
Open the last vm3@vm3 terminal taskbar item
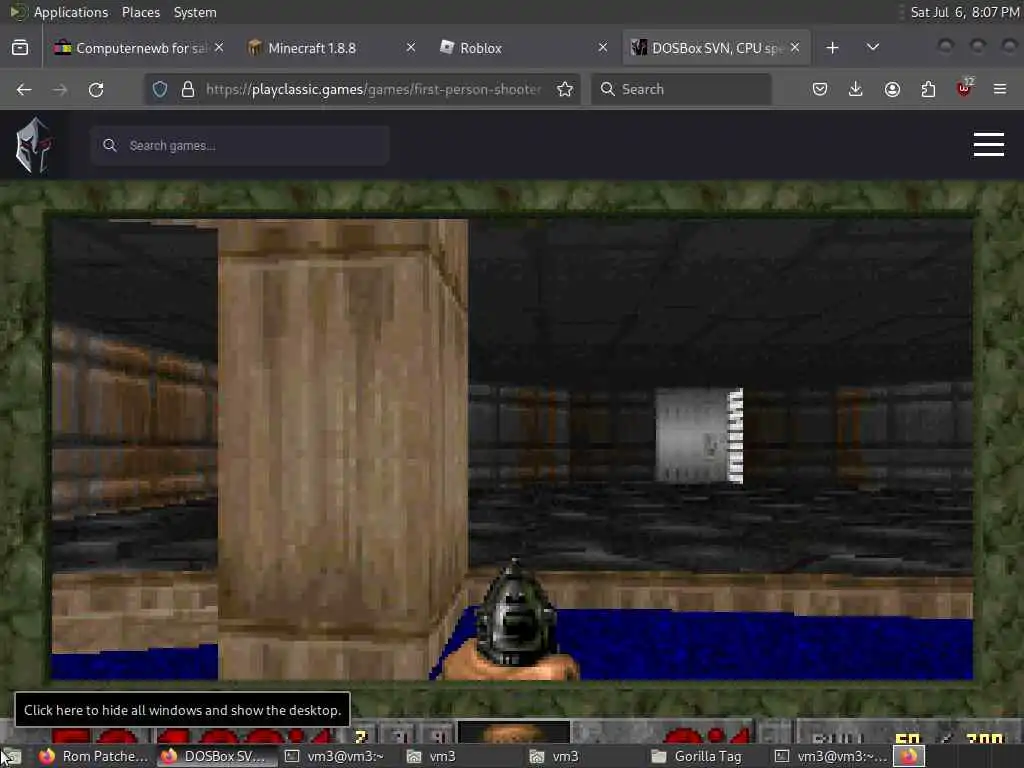coord(831,756)
